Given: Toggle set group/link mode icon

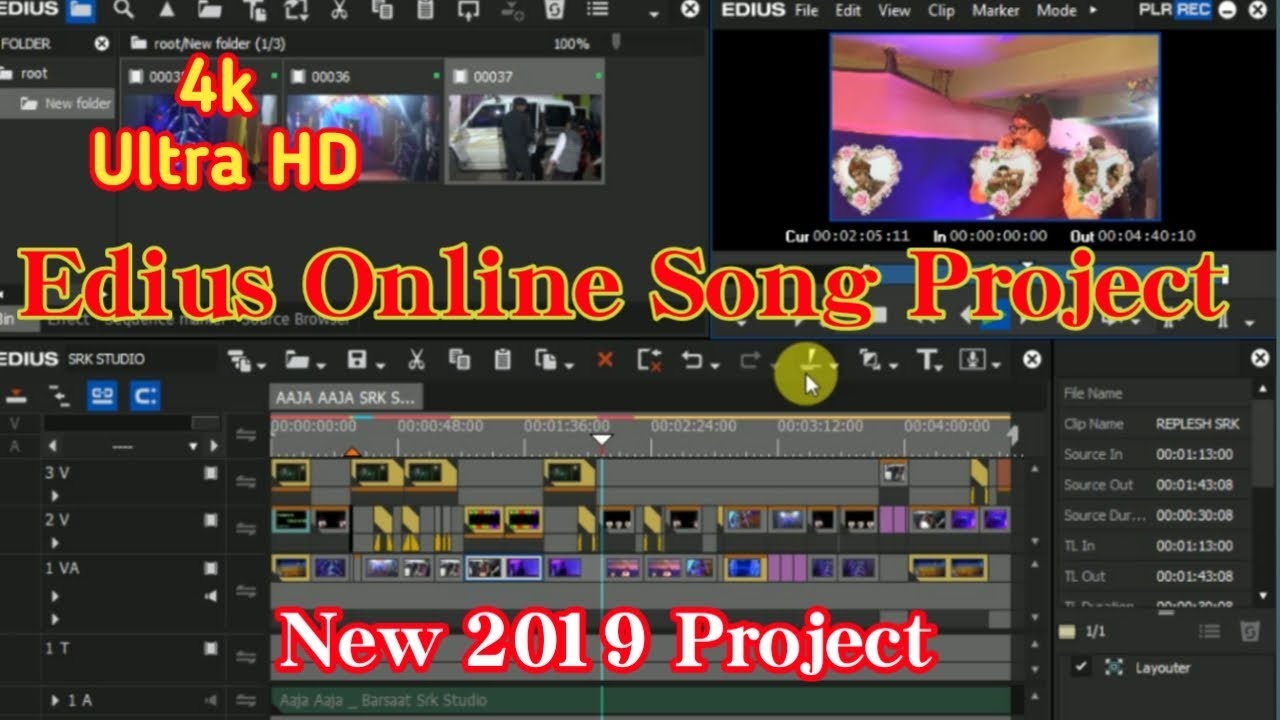Looking at the screenshot, I should [102, 396].
